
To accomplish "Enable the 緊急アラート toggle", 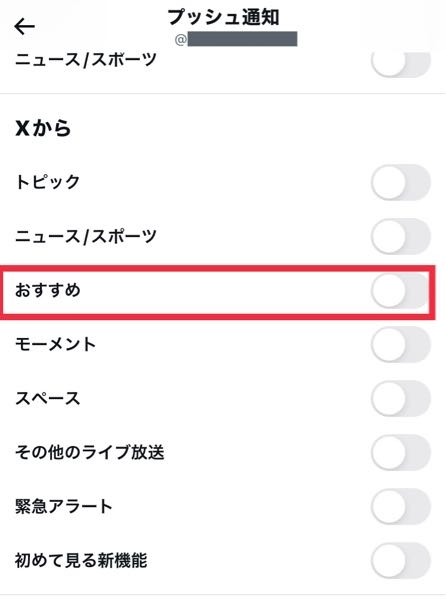I will (401, 506).
